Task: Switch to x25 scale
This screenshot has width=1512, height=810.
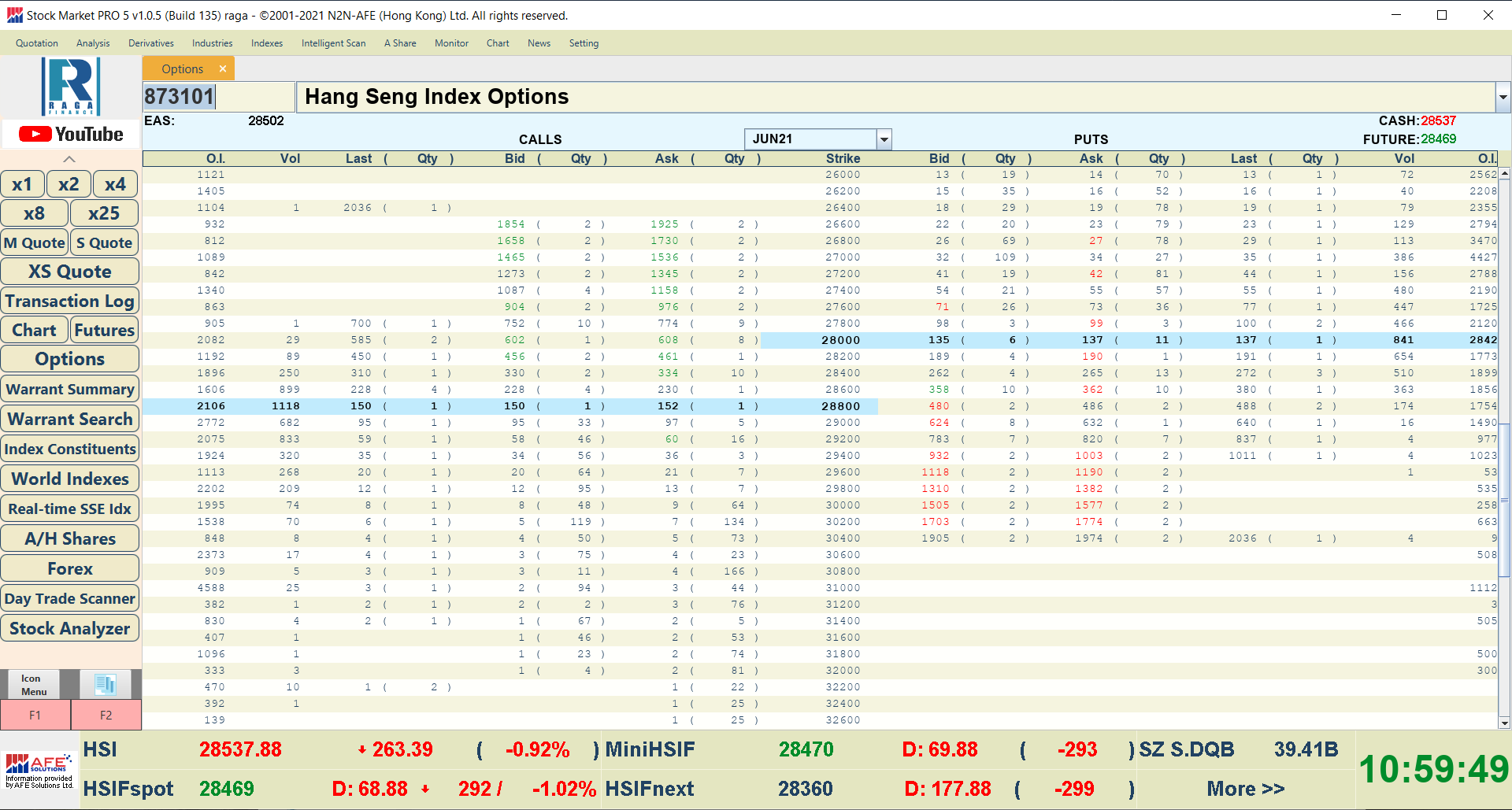Action: [x=104, y=213]
